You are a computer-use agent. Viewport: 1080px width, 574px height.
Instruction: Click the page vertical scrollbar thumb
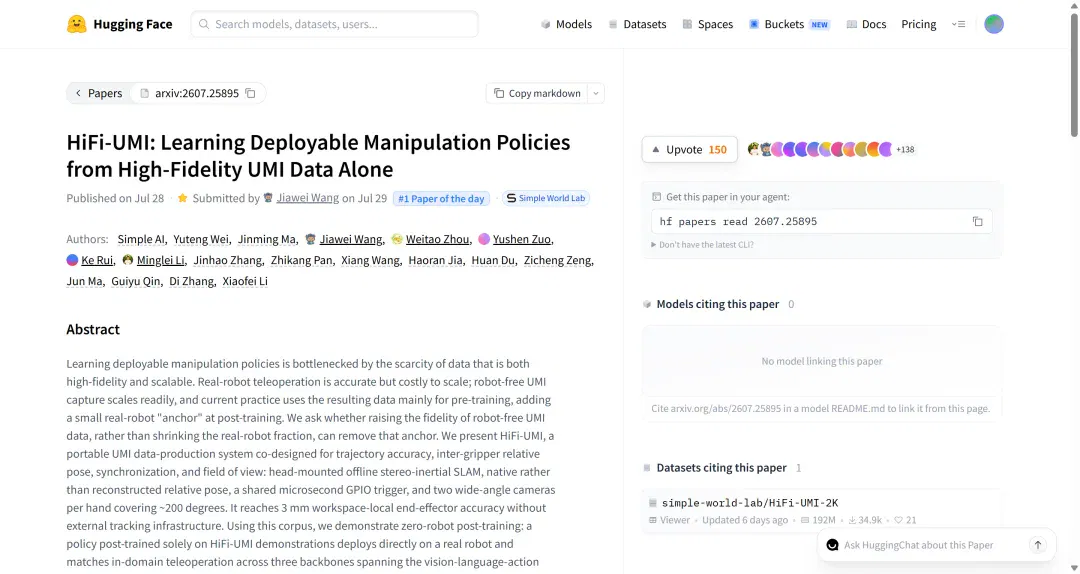(x=1074, y=76)
